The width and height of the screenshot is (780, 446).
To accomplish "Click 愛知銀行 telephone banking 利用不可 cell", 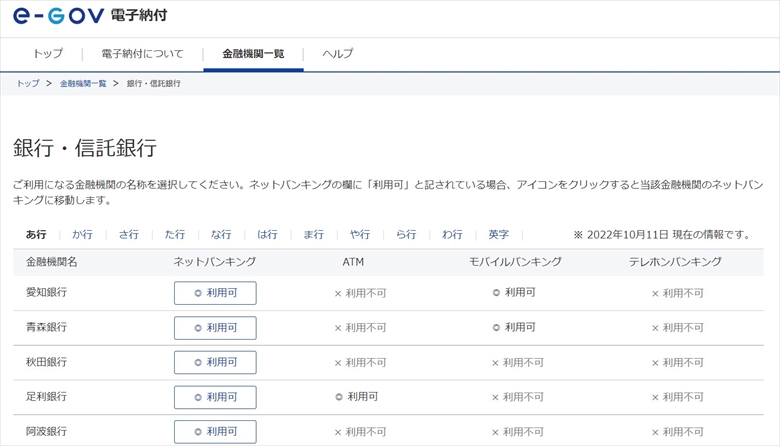I will click(x=678, y=293).
